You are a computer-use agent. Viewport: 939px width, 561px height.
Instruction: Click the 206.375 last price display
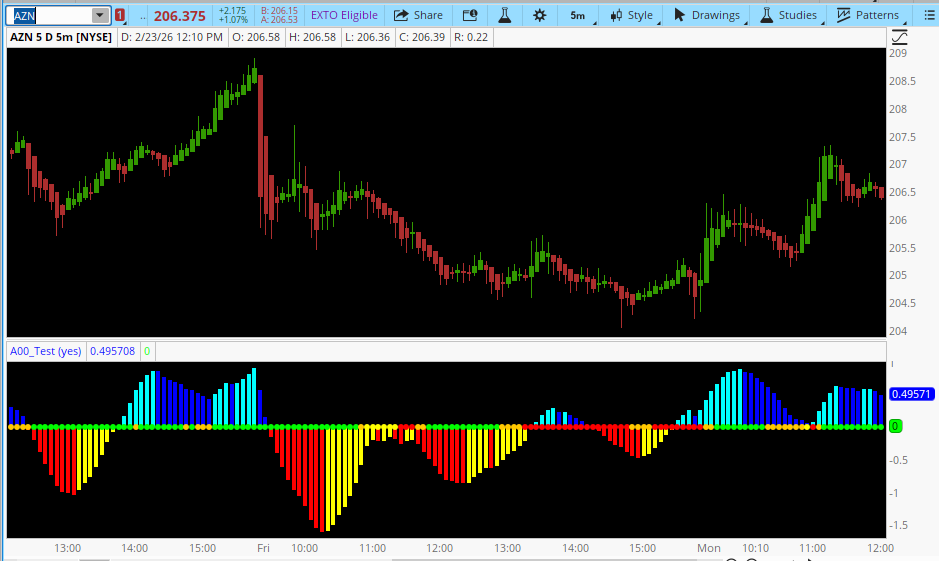tap(180, 16)
